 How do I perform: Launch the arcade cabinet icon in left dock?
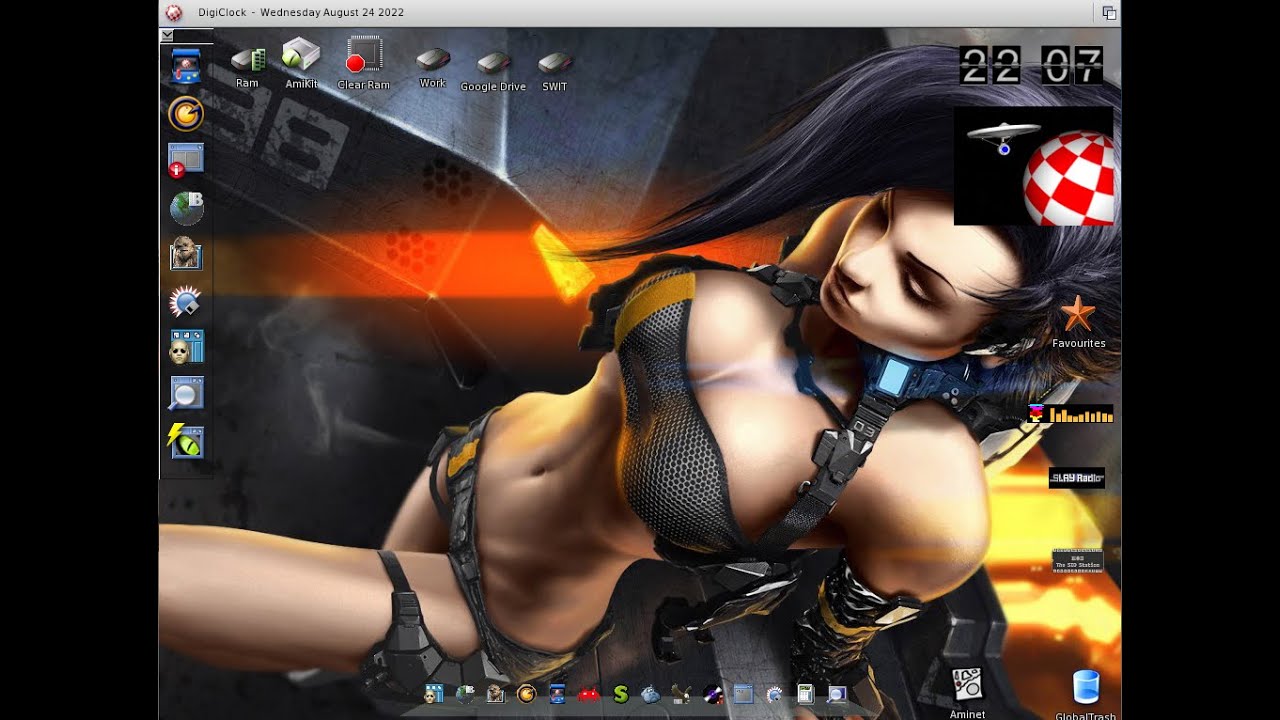186,67
